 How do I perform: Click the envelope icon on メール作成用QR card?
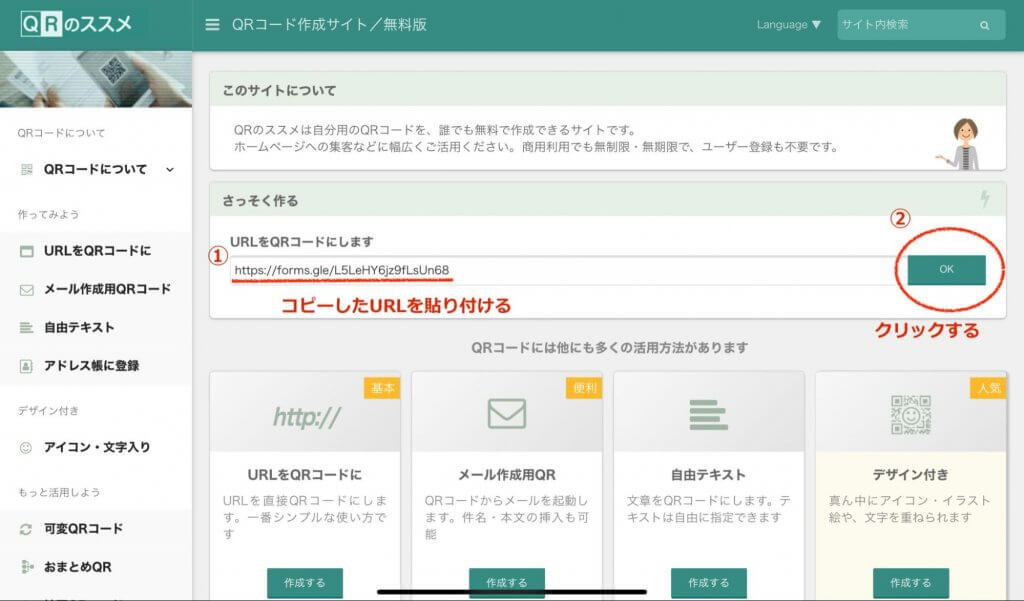coord(506,413)
